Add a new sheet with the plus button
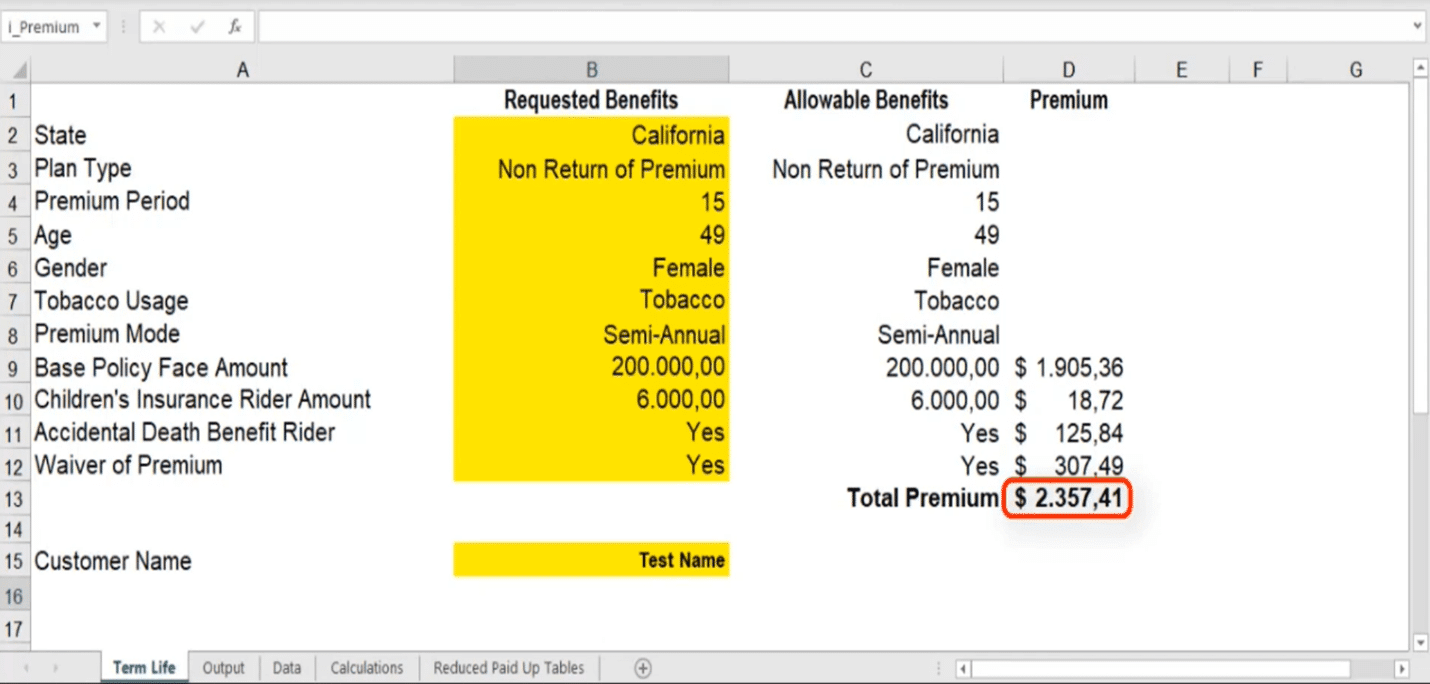The height and width of the screenshot is (684, 1430). pos(643,668)
